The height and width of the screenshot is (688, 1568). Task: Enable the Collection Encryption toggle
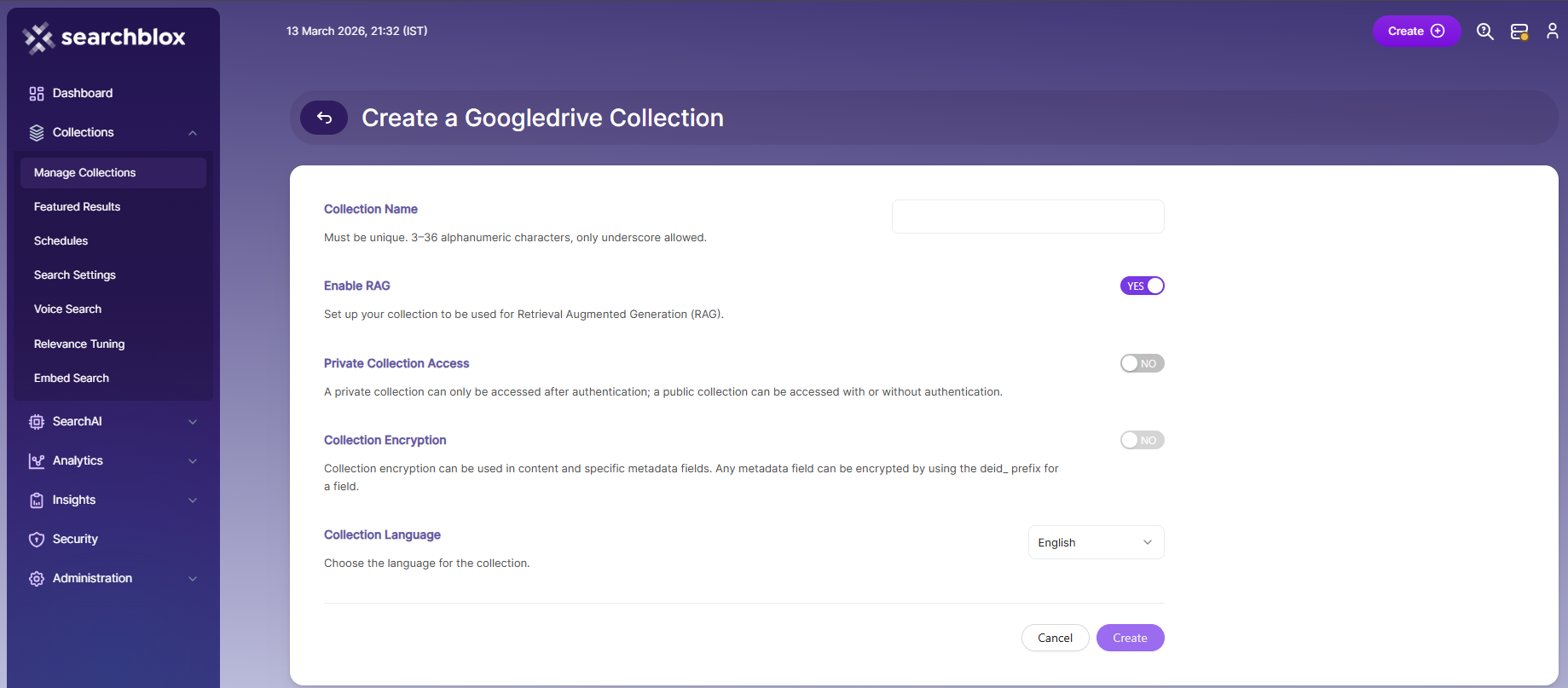pyautogui.click(x=1143, y=440)
